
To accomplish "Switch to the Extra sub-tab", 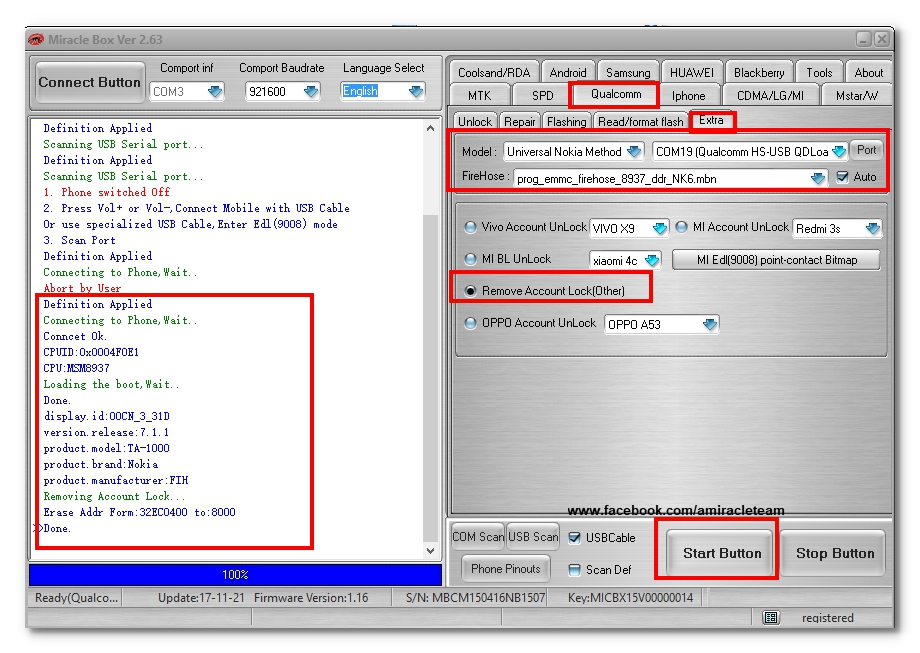I will point(711,120).
